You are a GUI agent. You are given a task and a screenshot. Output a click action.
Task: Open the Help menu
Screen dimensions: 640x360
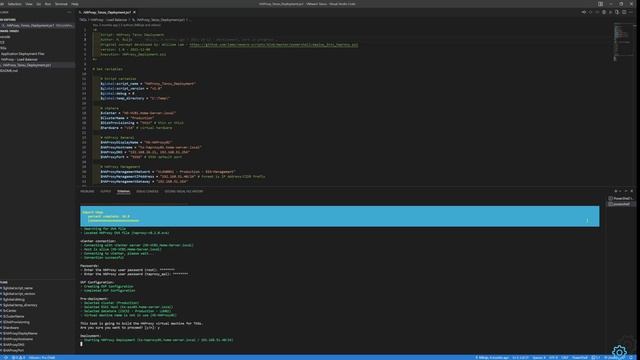(x=75, y=4)
